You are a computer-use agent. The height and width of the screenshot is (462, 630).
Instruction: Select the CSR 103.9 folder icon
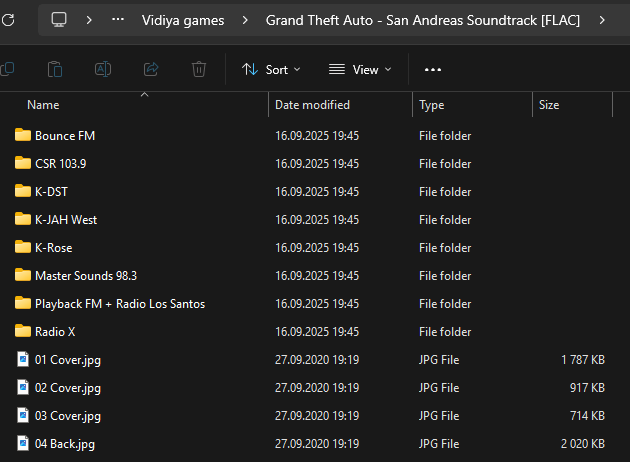pyautogui.click(x=22, y=163)
